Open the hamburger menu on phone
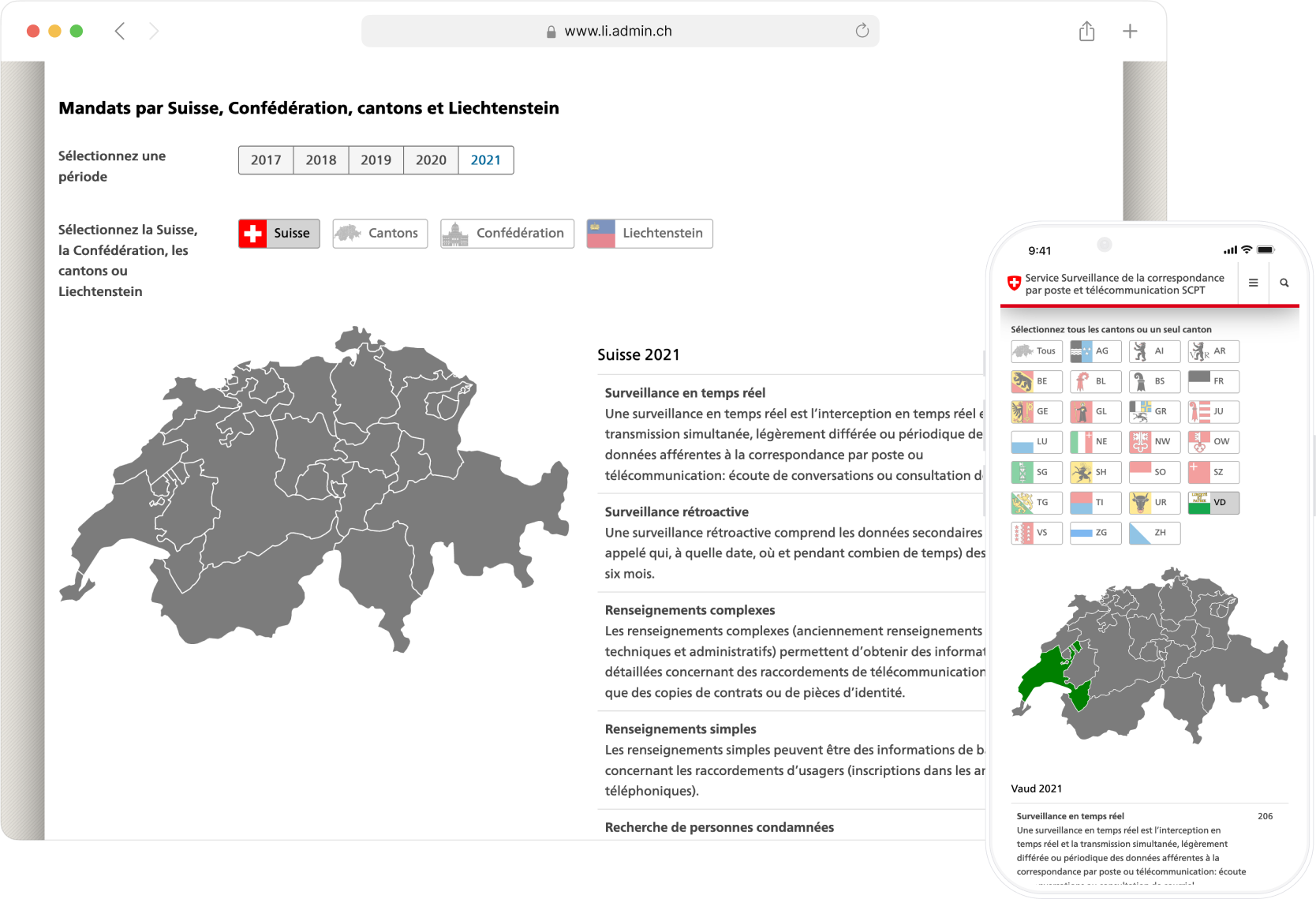 [1253, 283]
